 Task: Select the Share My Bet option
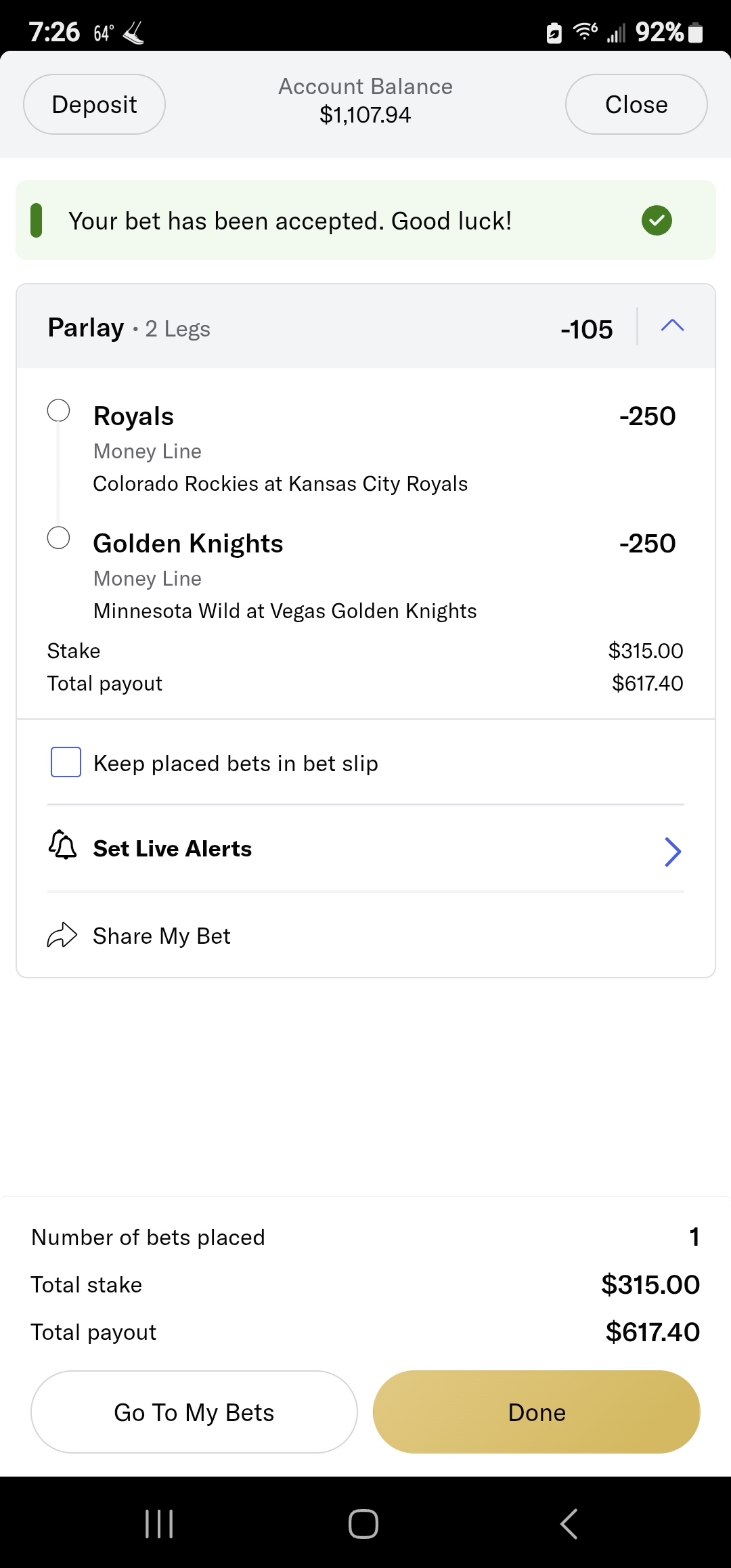tap(162, 936)
